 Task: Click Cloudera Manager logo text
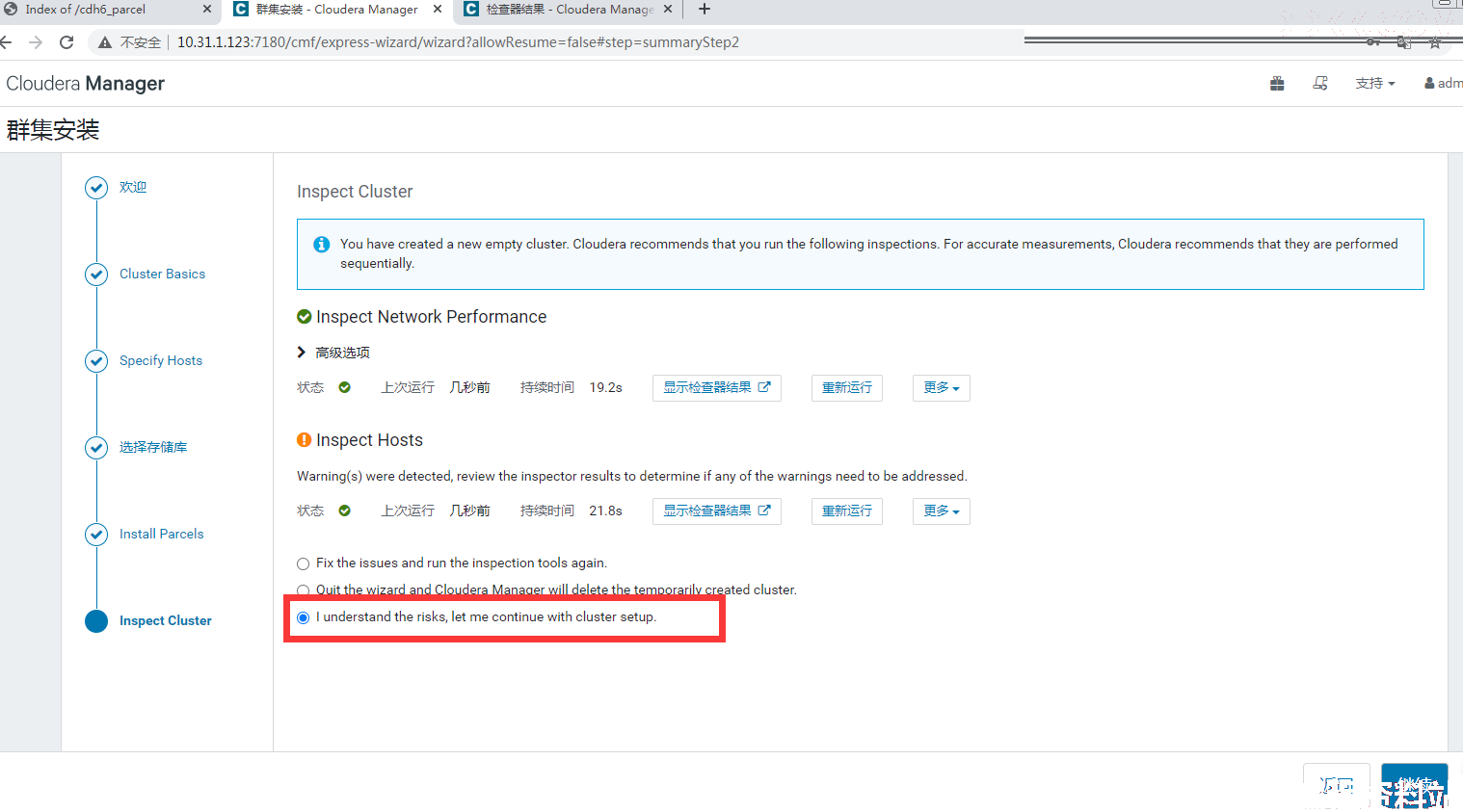click(x=85, y=84)
